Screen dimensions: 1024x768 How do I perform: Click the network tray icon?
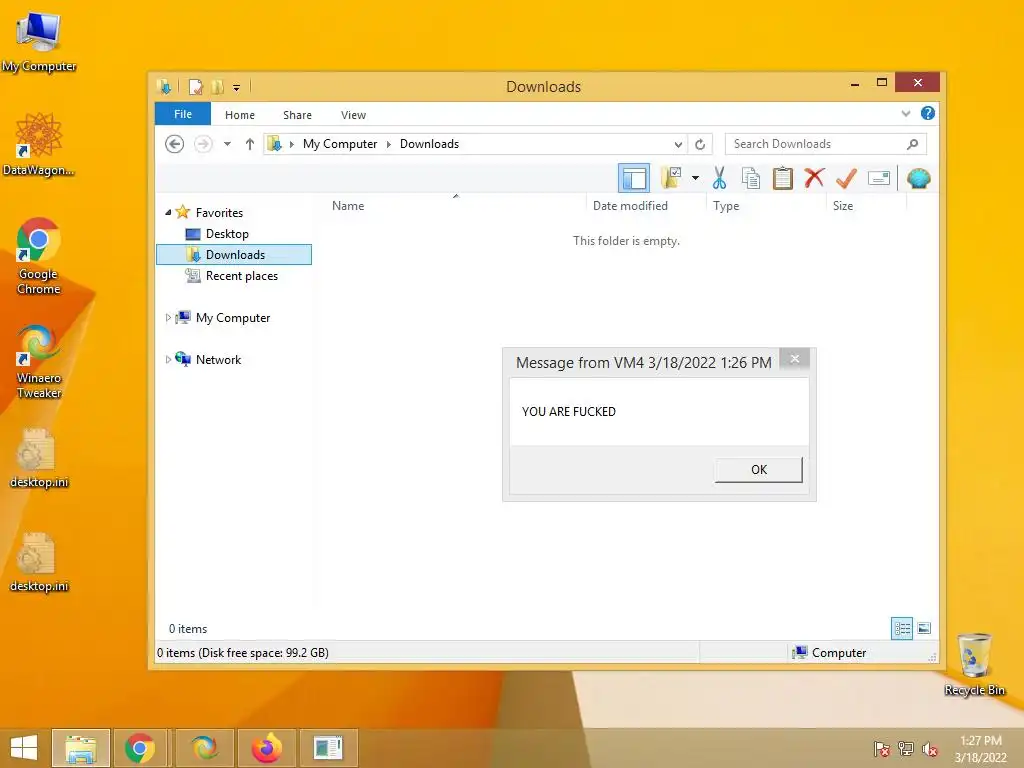click(x=906, y=748)
